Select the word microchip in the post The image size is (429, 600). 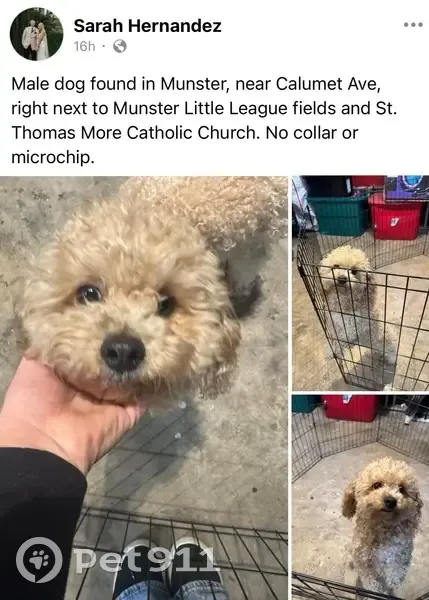pyautogui.click(x=52, y=157)
